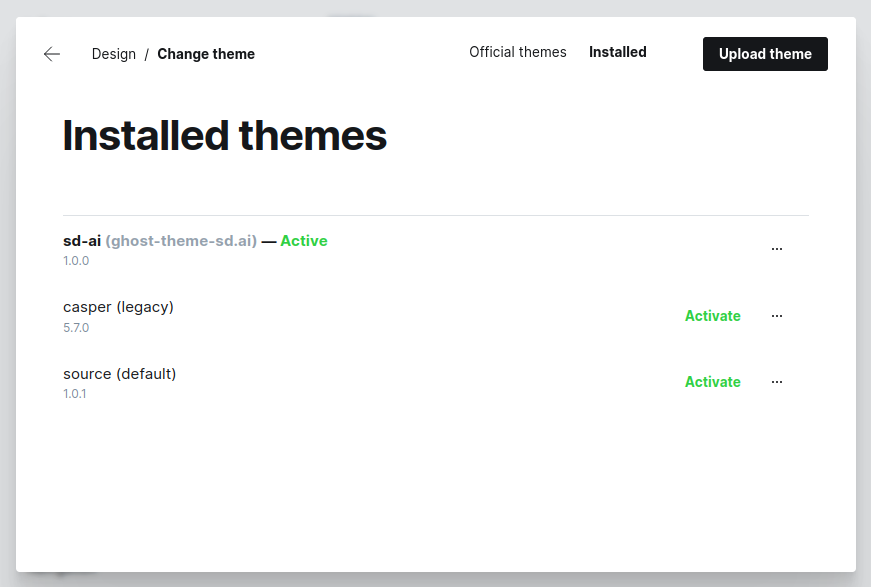Screen dimensions: 871x587
Task: Go back using the left arrow icon
Action: 52,54
